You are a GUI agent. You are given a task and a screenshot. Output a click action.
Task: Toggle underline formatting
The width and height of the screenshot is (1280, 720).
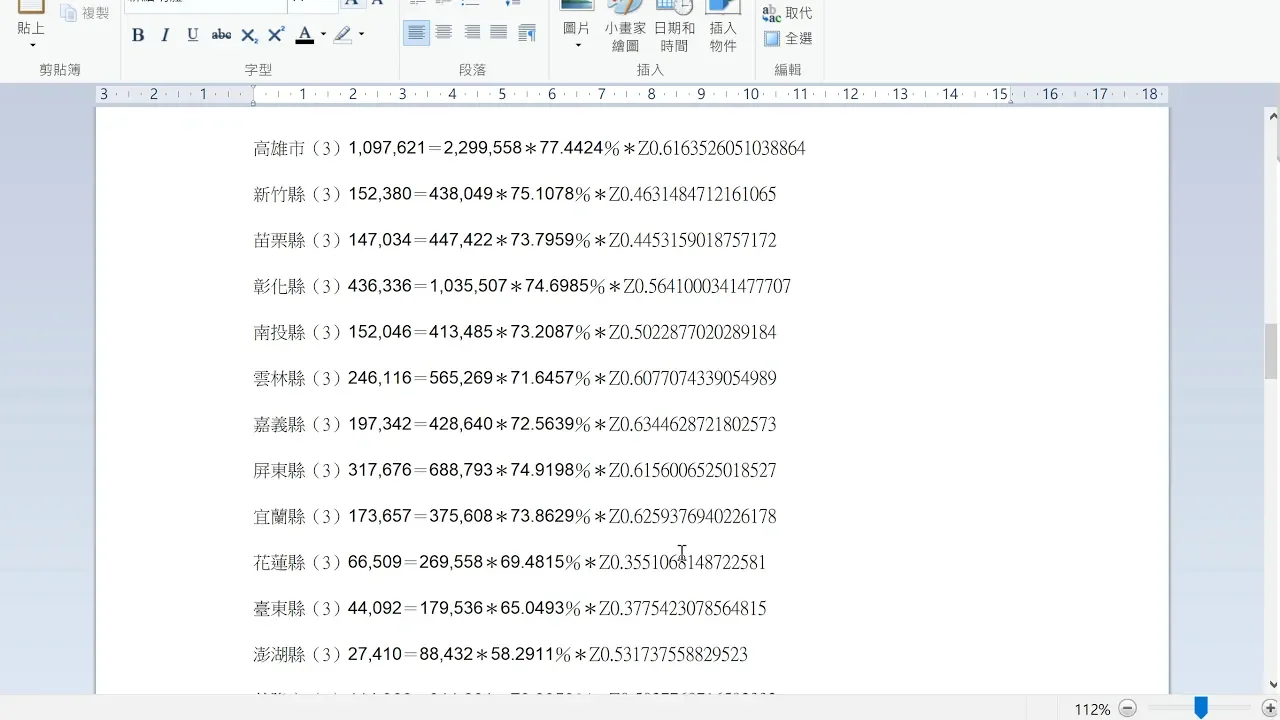pos(193,35)
